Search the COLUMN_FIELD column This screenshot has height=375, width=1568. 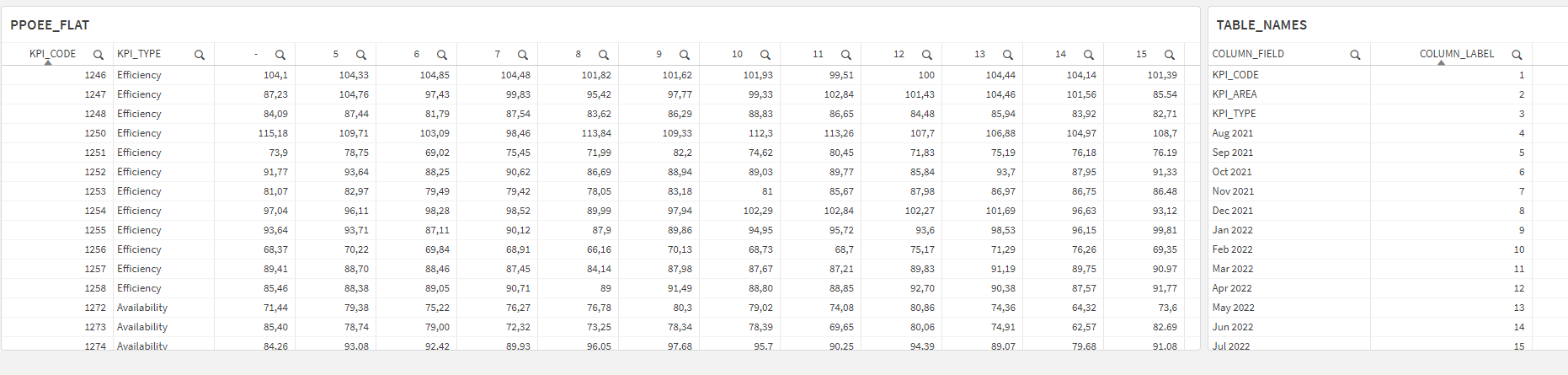[1355, 55]
